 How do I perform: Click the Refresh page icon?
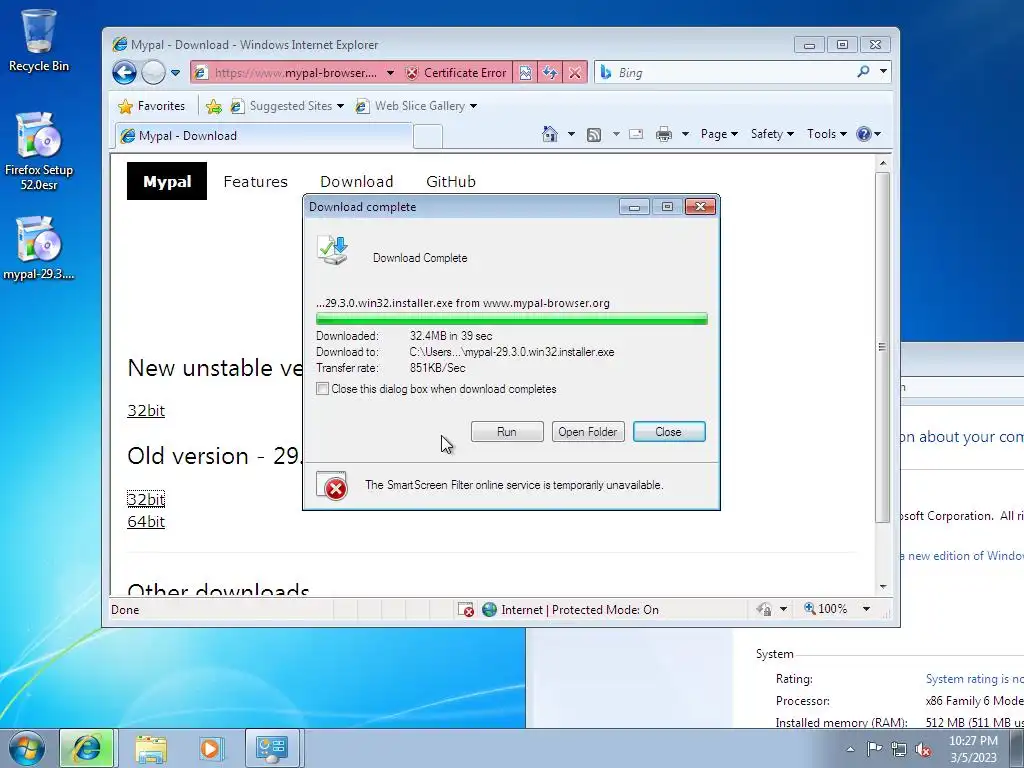pyautogui.click(x=550, y=72)
